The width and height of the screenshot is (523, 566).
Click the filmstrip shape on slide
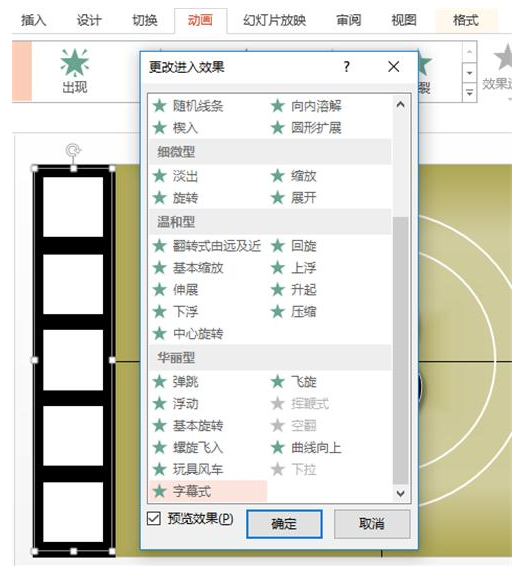73,359
